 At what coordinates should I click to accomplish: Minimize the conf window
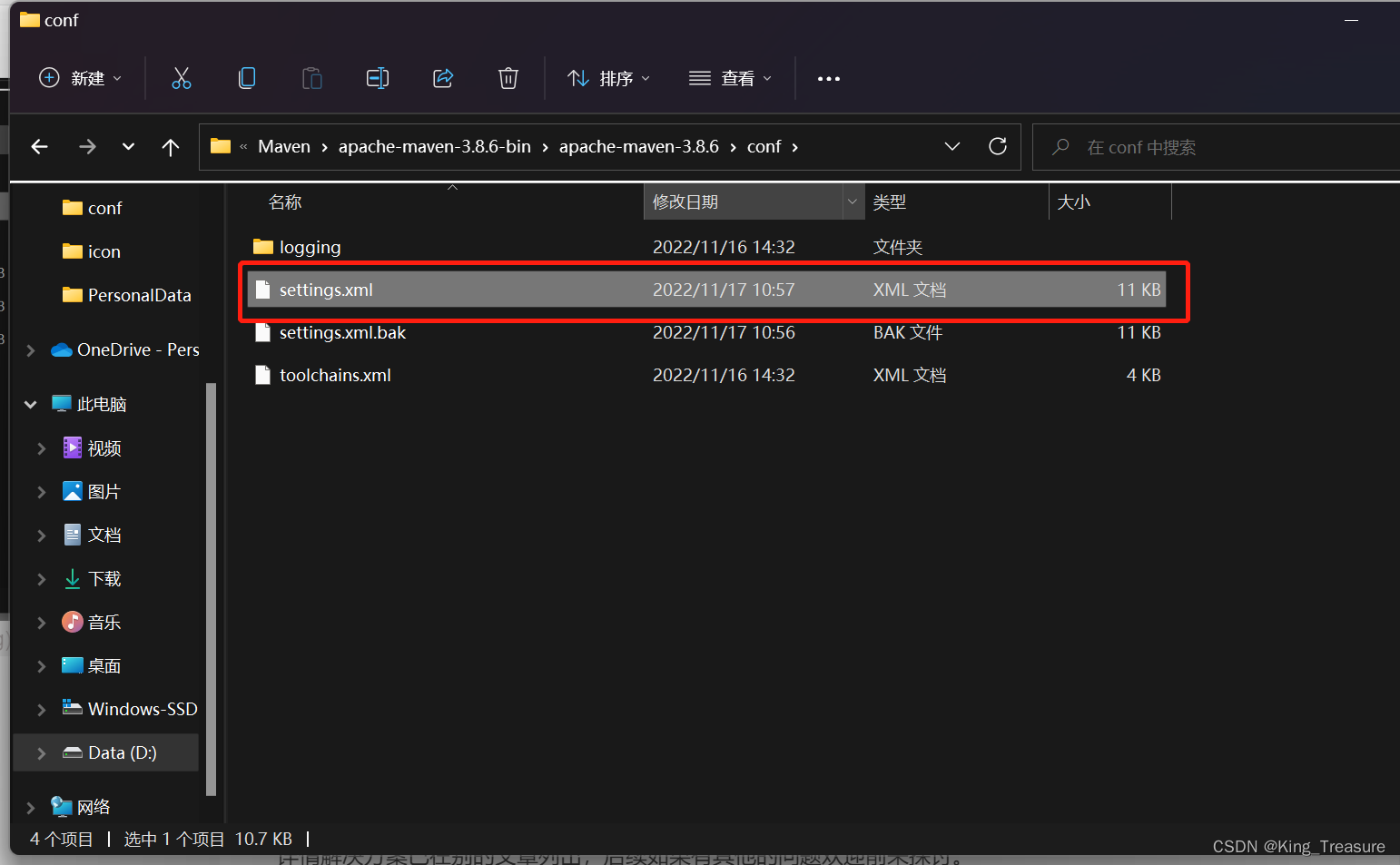1351,20
